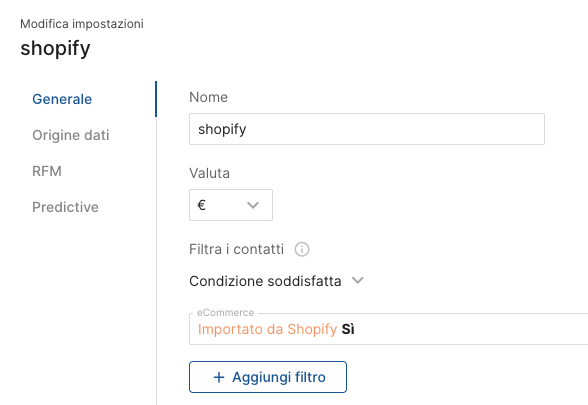Go to the Predictive tab
This screenshot has height=405, width=588.
[x=66, y=207]
